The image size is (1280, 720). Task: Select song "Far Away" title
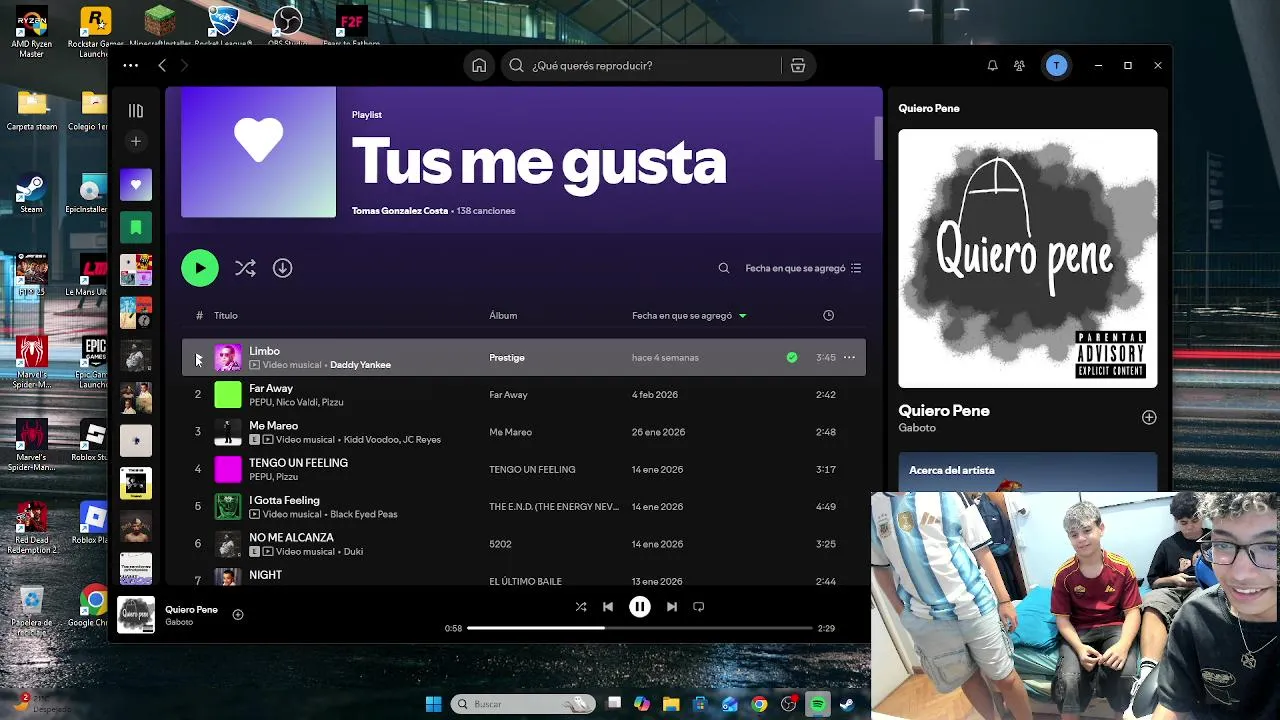click(271, 388)
